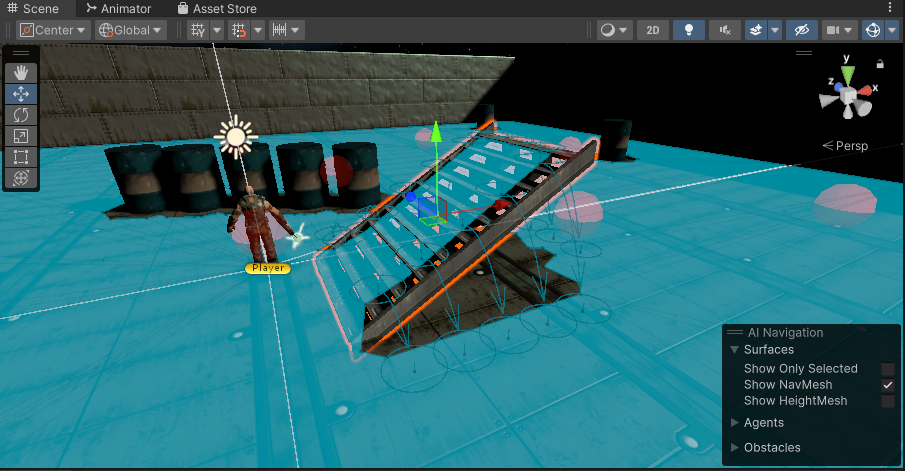Expand the Obstacles section
This screenshot has width=905, height=471.
tap(735, 447)
